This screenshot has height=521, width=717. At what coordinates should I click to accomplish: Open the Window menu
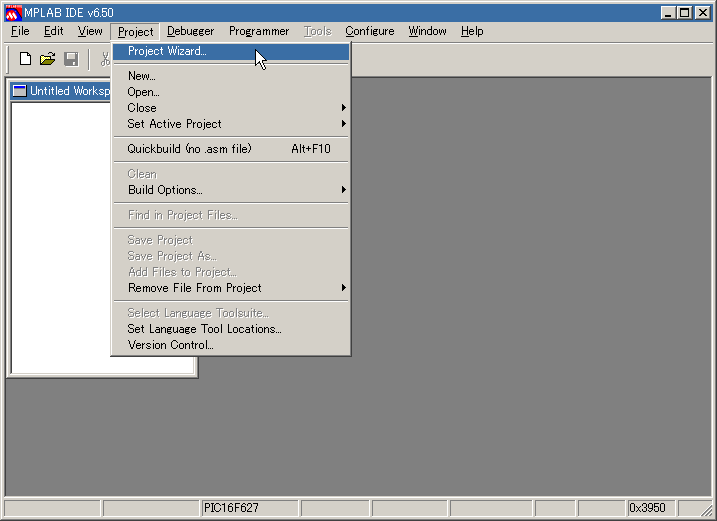coord(427,31)
